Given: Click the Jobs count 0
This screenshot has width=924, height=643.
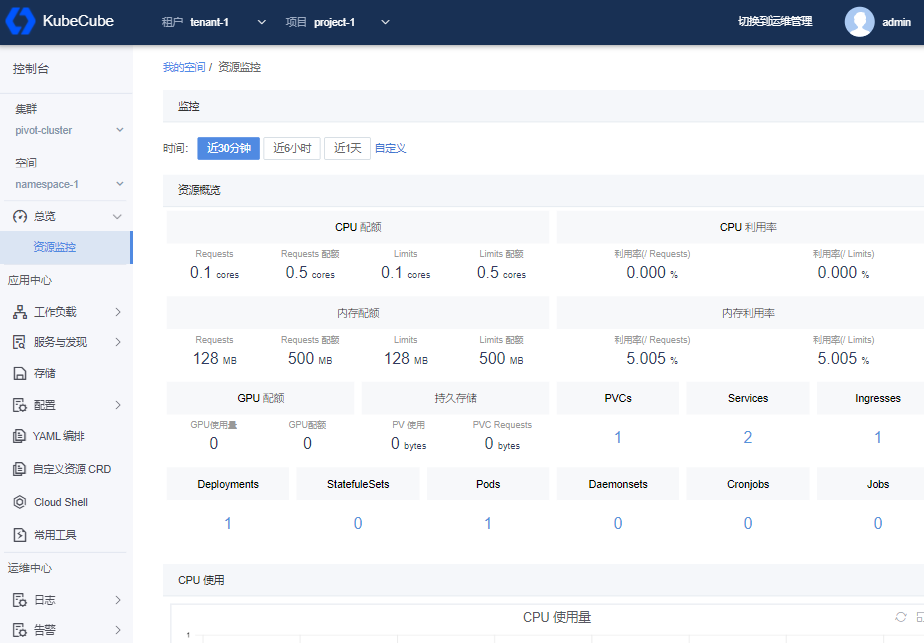Looking at the screenshot, I should pos(877,523).
